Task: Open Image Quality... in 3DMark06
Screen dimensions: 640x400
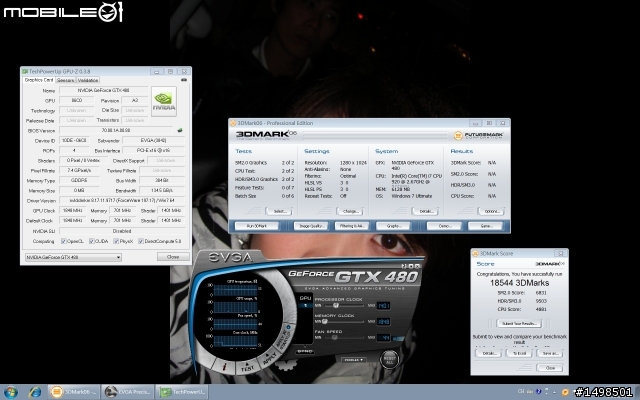Action: (x=311, y=226)
